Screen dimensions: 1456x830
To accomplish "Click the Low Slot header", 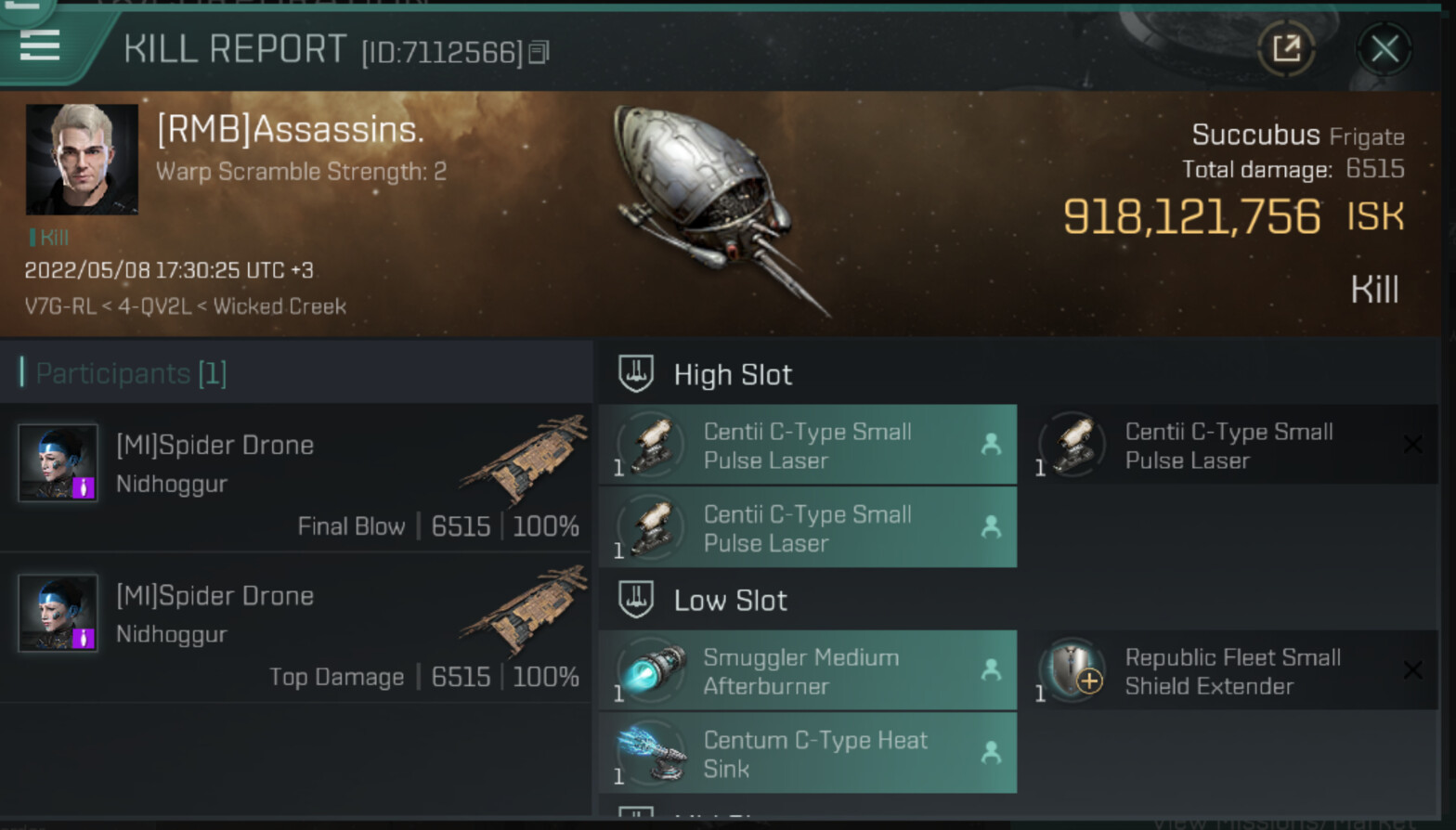I will (x=730, y=601).
